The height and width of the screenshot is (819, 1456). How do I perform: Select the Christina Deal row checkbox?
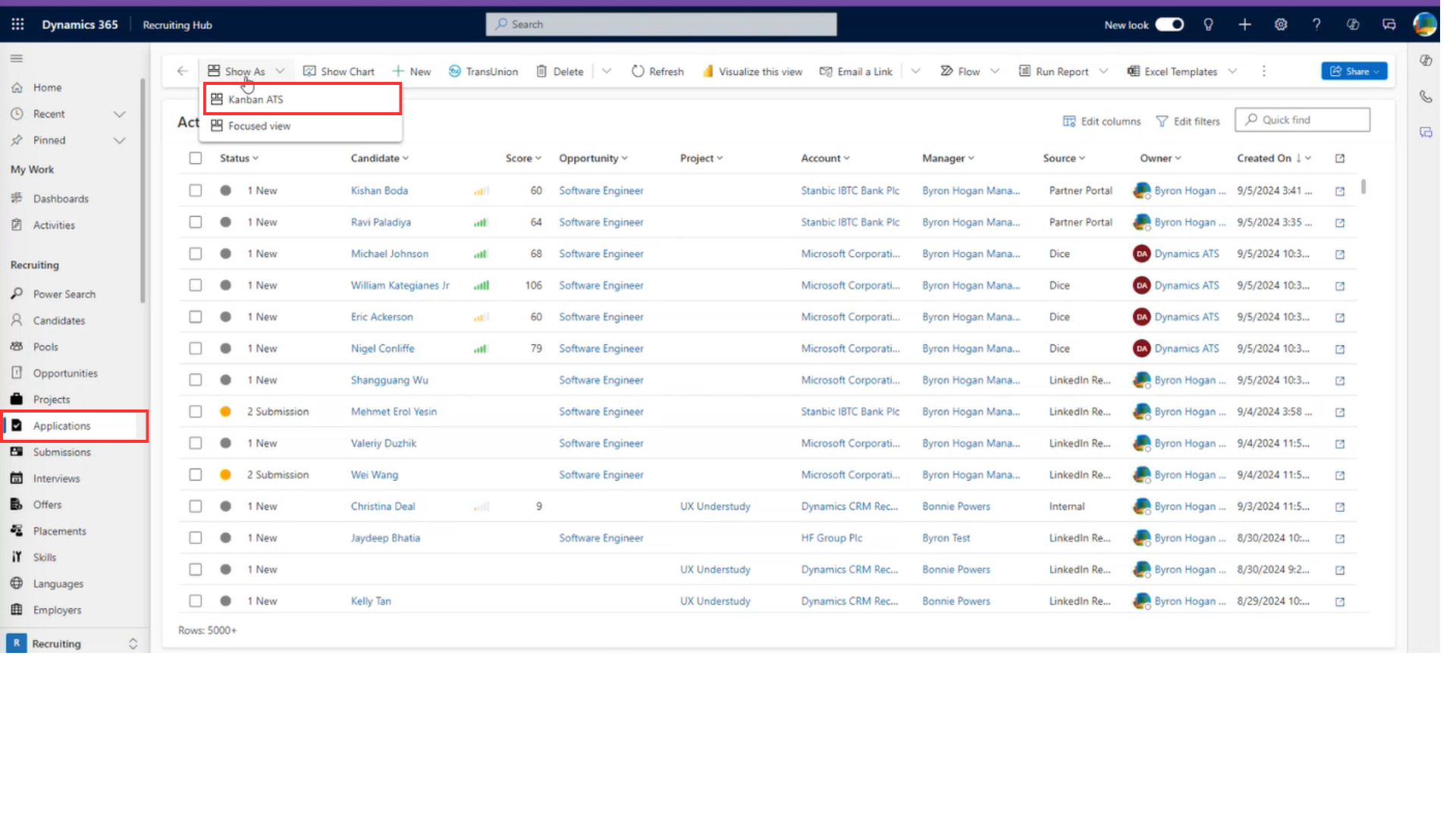pos(196,507)
